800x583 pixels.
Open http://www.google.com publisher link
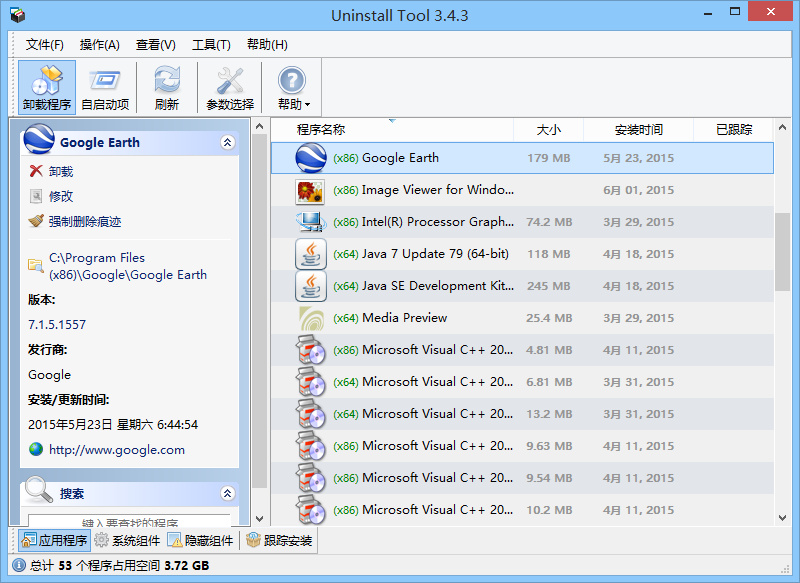click(x=117, y=450)
